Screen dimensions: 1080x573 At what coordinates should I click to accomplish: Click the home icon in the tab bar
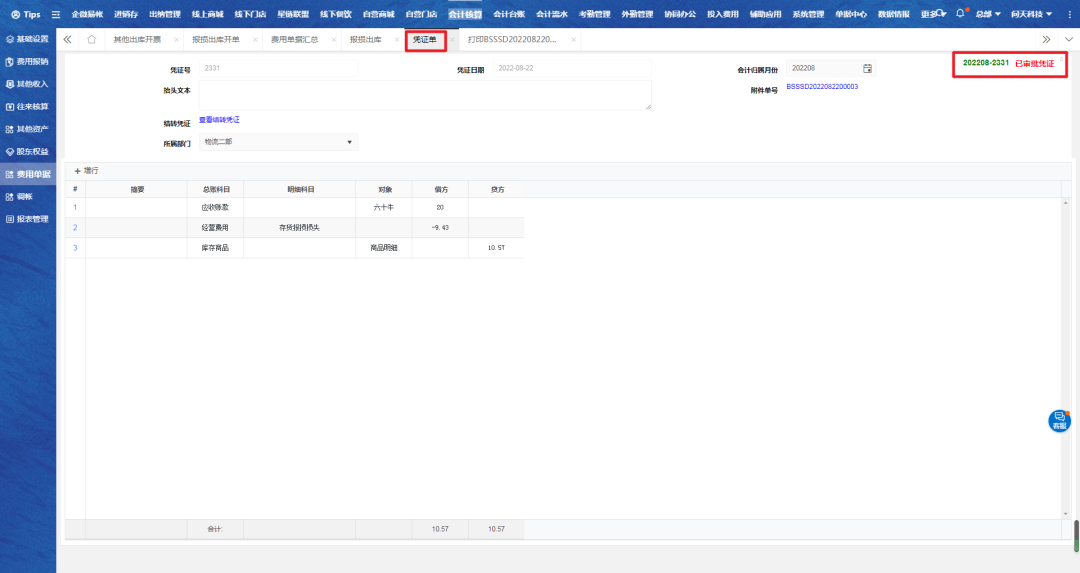point(92,40)
